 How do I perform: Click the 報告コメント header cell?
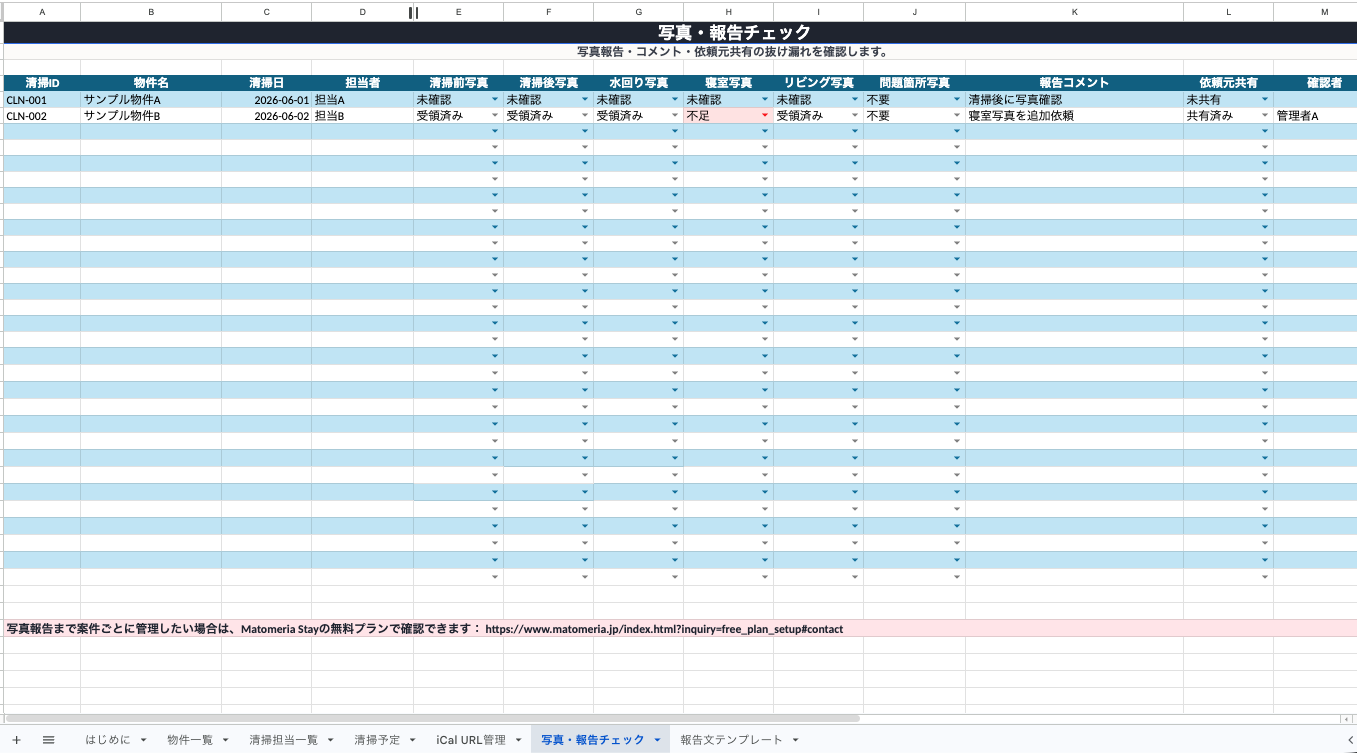point(1074,83)
